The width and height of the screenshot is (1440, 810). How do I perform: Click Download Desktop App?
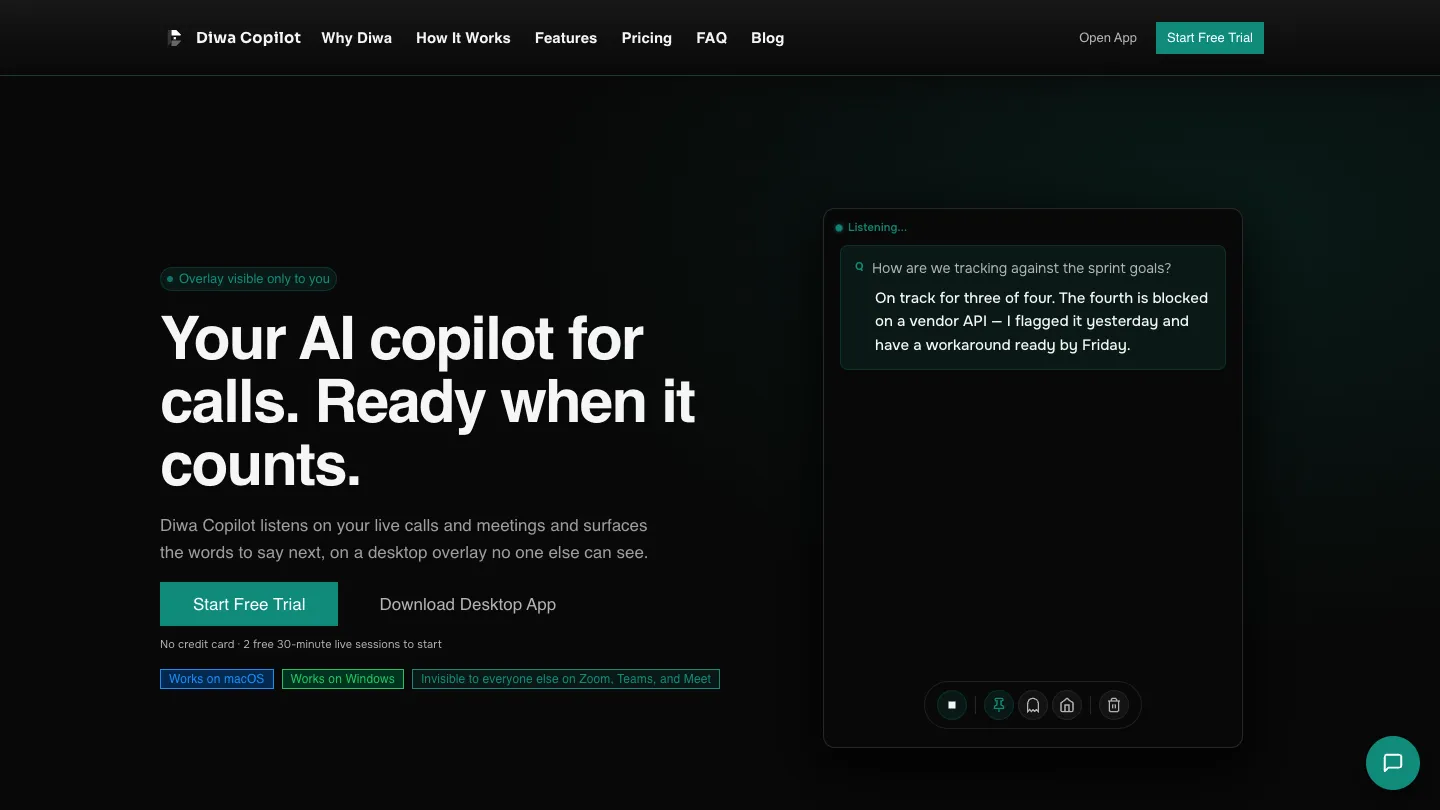(x=468, y=604)
